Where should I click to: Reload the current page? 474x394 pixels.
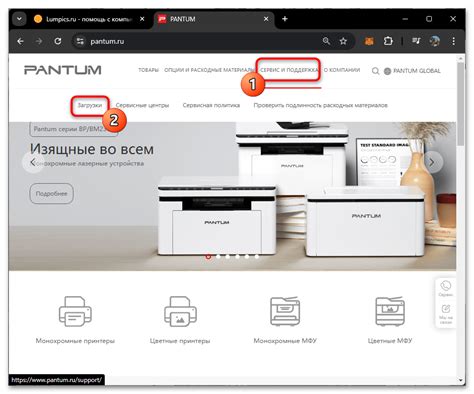(58, 41)
